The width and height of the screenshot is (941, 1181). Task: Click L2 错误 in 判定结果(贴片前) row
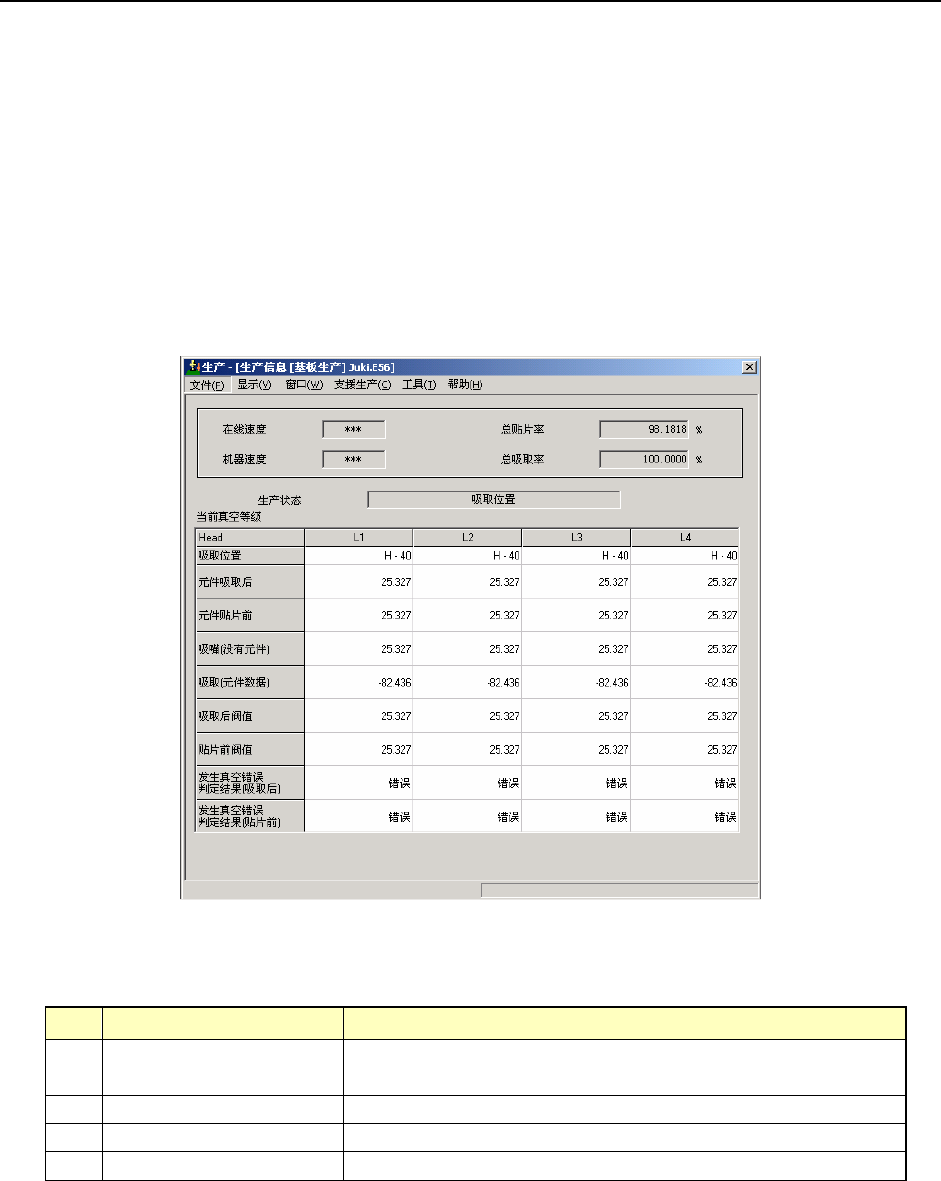click(467, 816)
